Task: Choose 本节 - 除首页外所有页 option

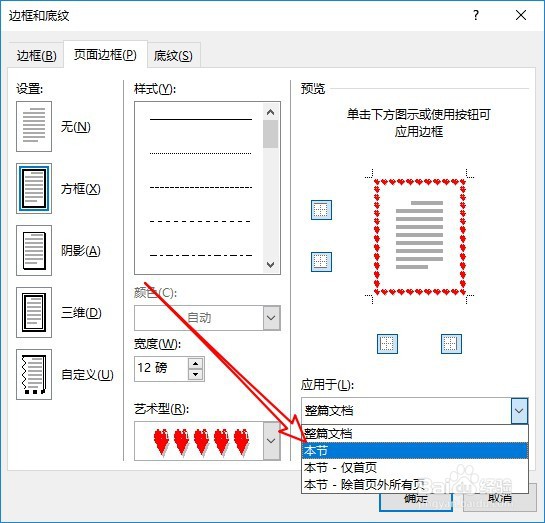Action: pos(415,484)
